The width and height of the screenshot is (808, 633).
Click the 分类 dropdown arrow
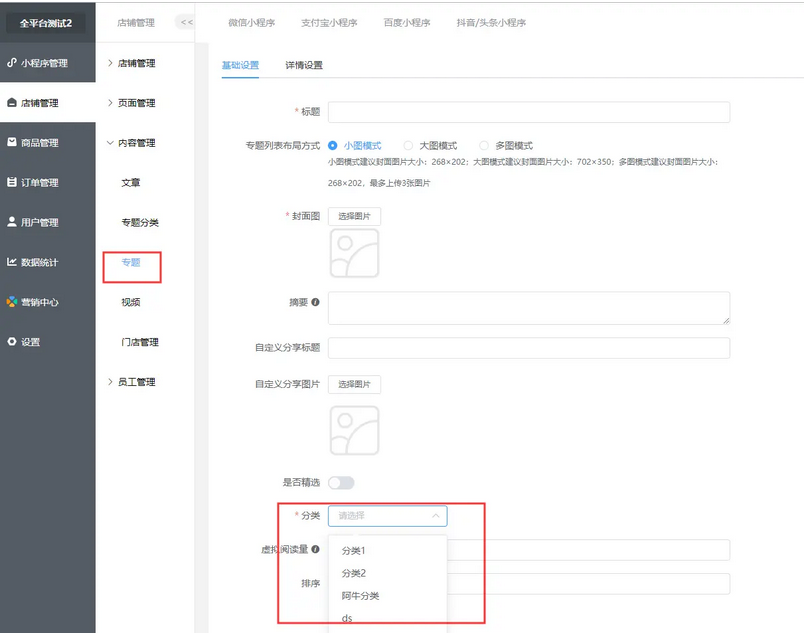pyautogui.click(x=436, y=515)
